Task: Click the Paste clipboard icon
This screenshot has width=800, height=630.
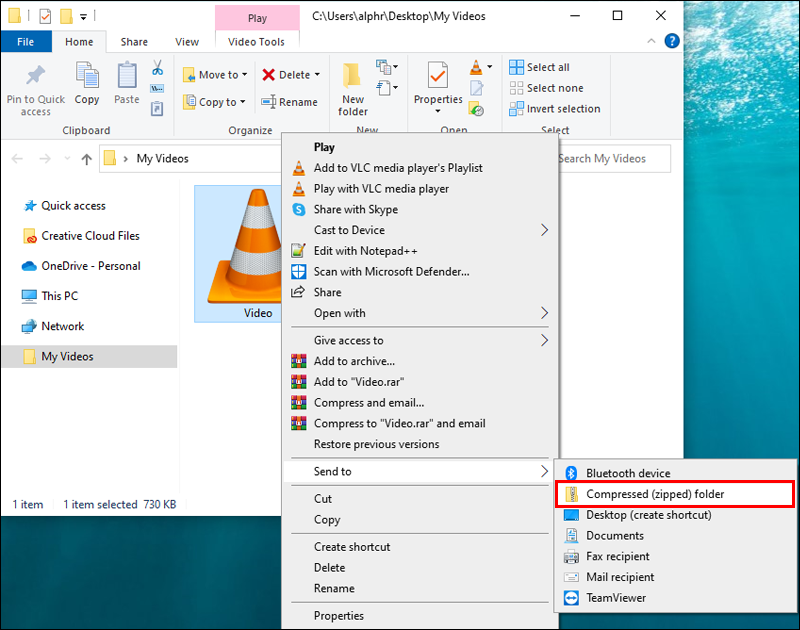Action: click(127, 75)
